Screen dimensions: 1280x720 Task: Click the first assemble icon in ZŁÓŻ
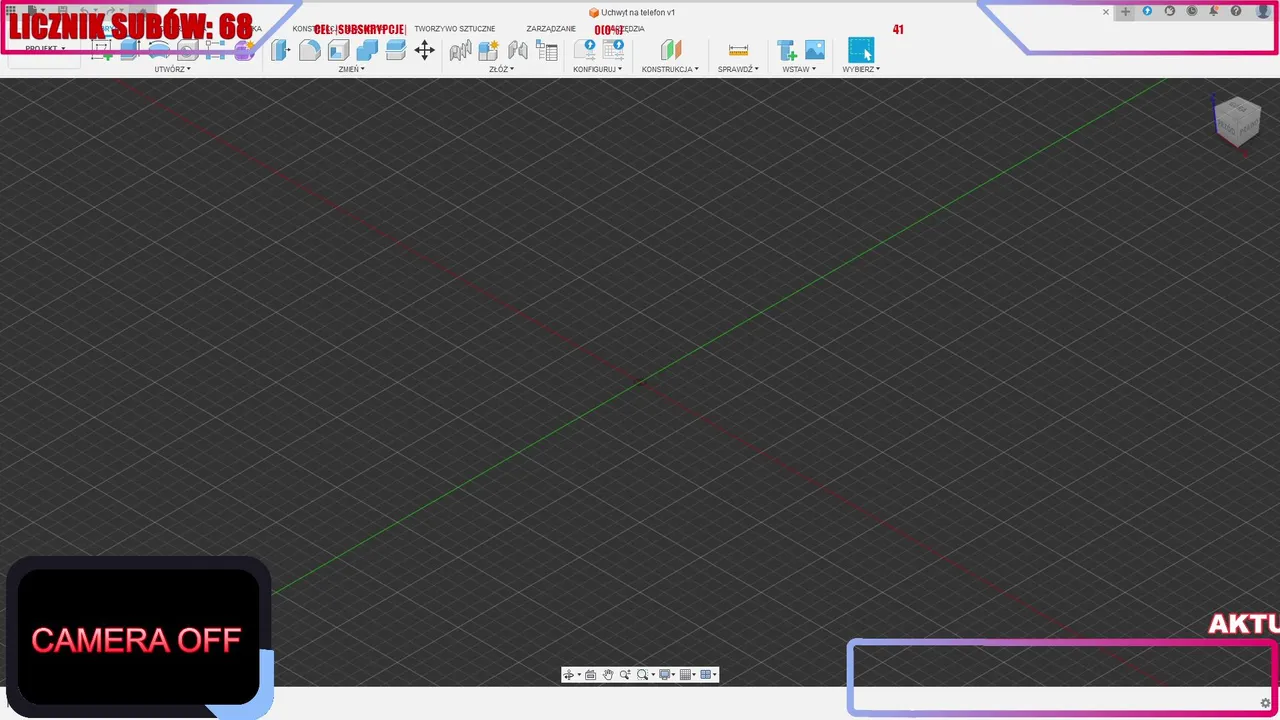tap(460, 50)
